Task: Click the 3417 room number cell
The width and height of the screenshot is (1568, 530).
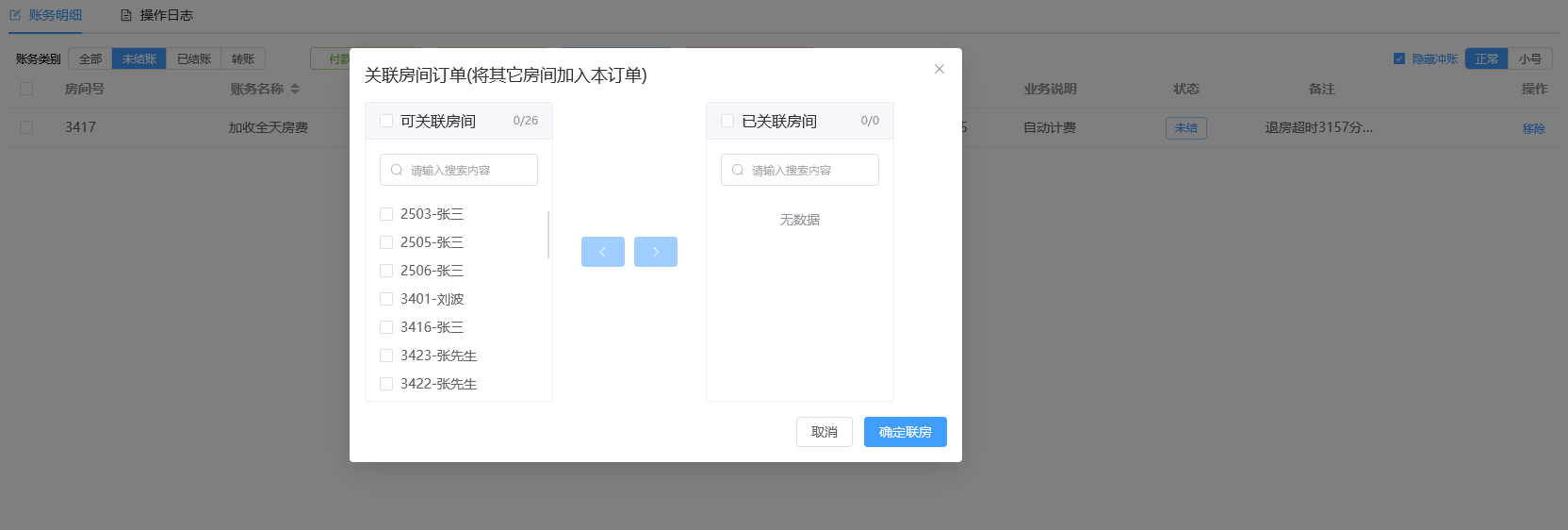Action: (80, 127)
